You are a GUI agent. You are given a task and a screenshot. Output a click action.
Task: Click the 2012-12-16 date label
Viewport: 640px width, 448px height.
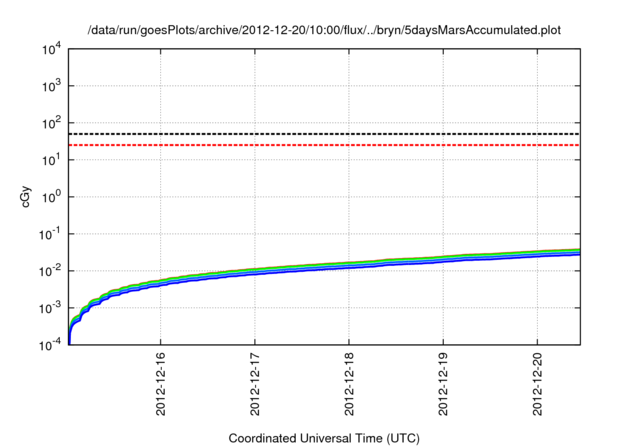coord(161,384)
